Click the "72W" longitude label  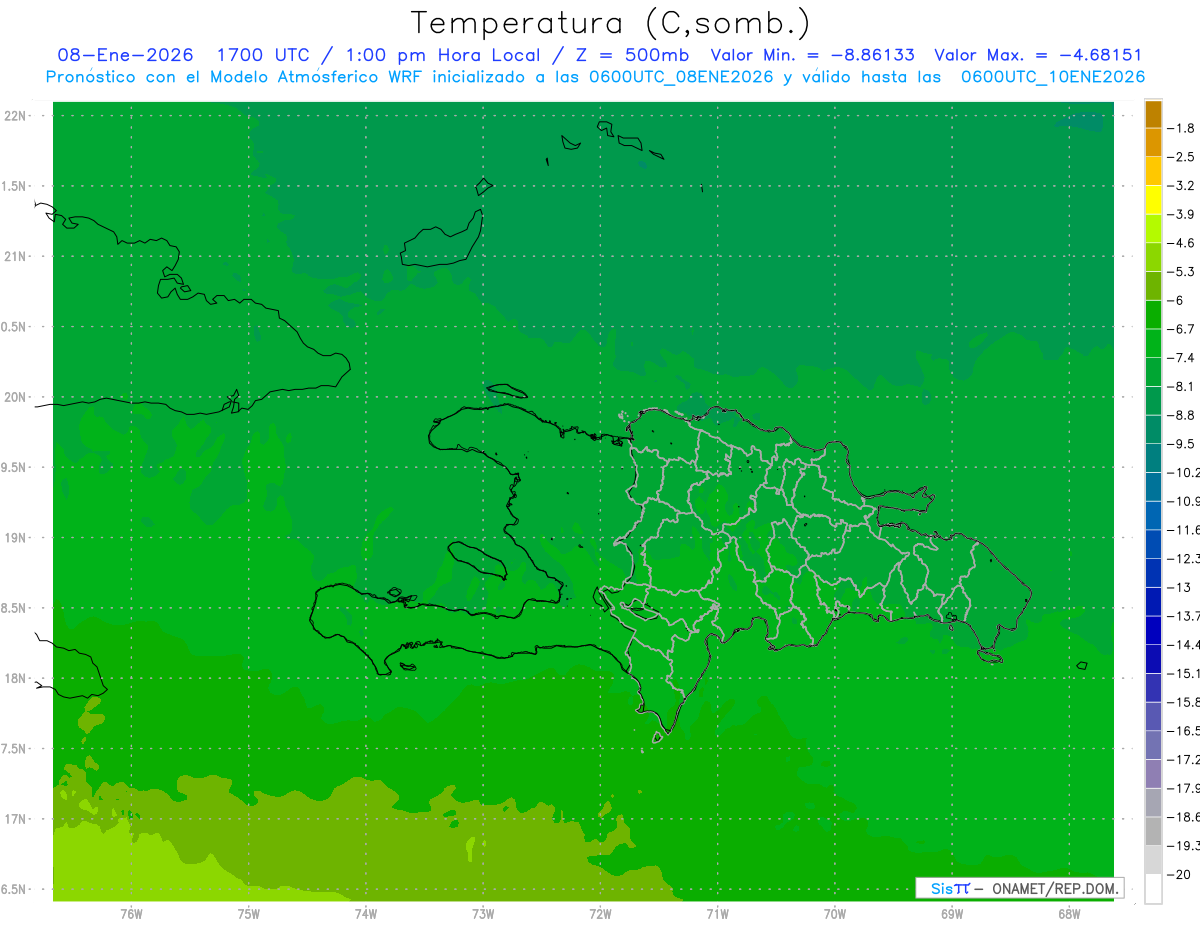click(600, 913)
